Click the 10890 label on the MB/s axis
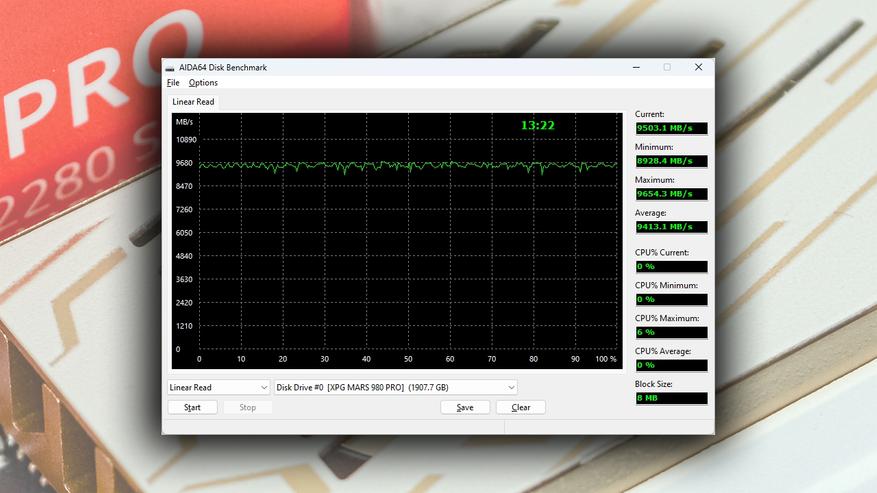877x493 pixels. (186, 140)
